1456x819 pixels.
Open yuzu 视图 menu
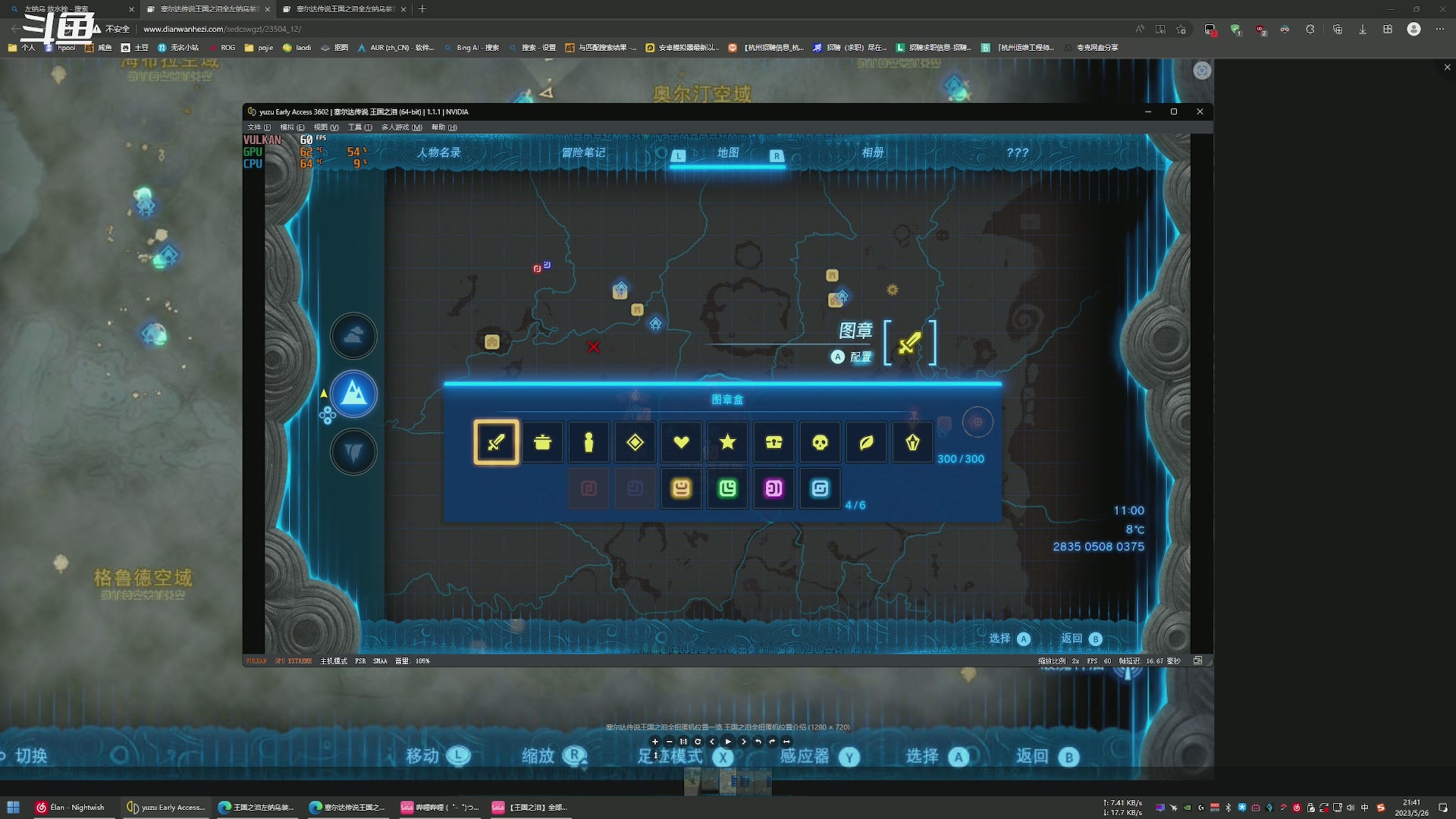pyautogui.click(x=326, y=127)
